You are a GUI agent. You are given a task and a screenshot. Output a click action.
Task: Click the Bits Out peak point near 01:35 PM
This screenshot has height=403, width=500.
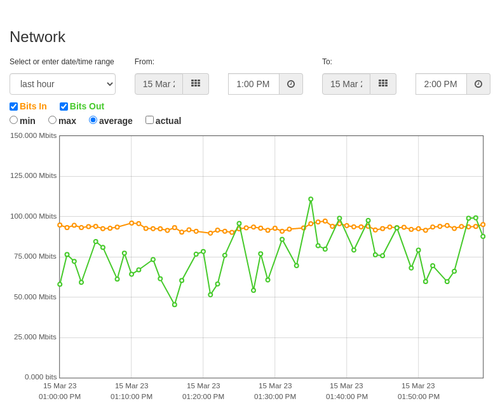pyautogui.click(x=311, y=199)
